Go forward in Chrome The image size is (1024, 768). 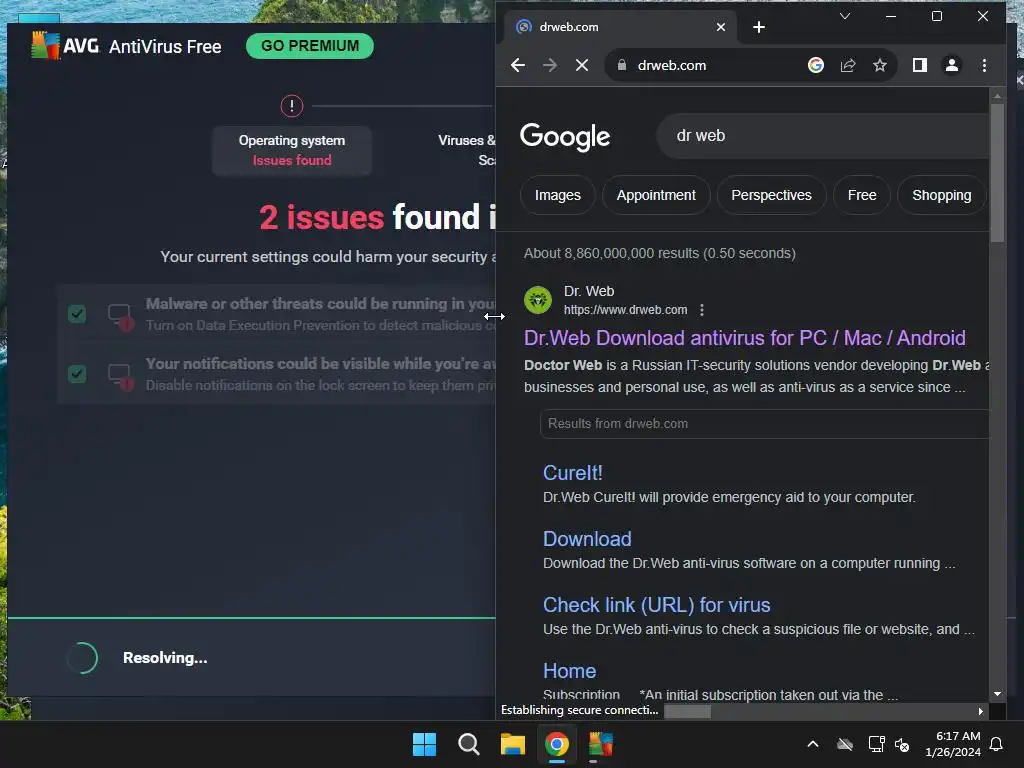click(x=550, y=65)
